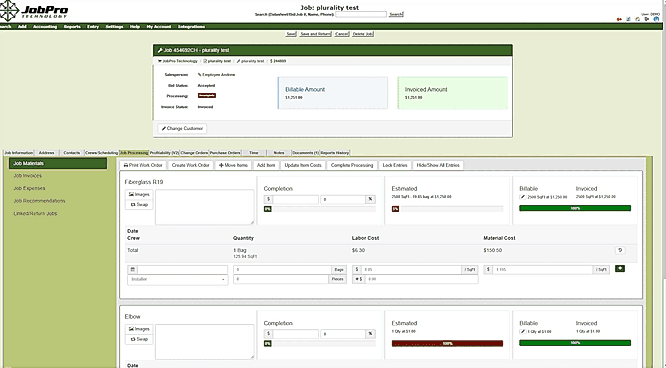Screen dimensions: 666x368
Task: Click Print Work Order button
Action: coord(143,165)
